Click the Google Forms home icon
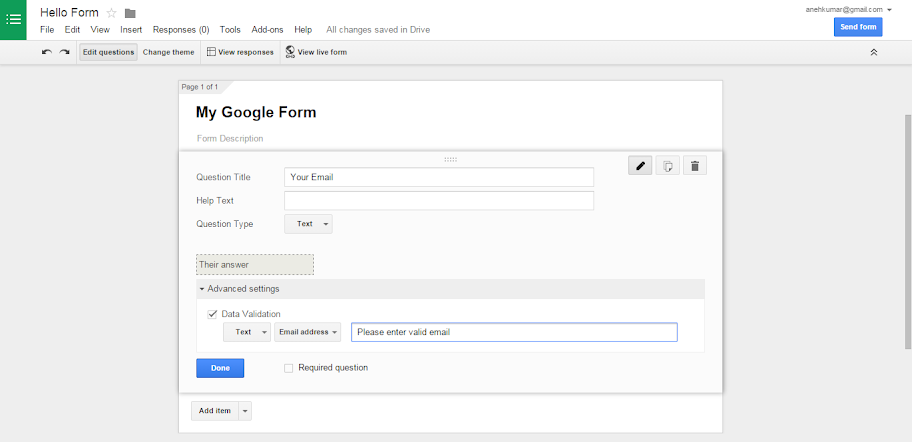 [x=13, y=19]
